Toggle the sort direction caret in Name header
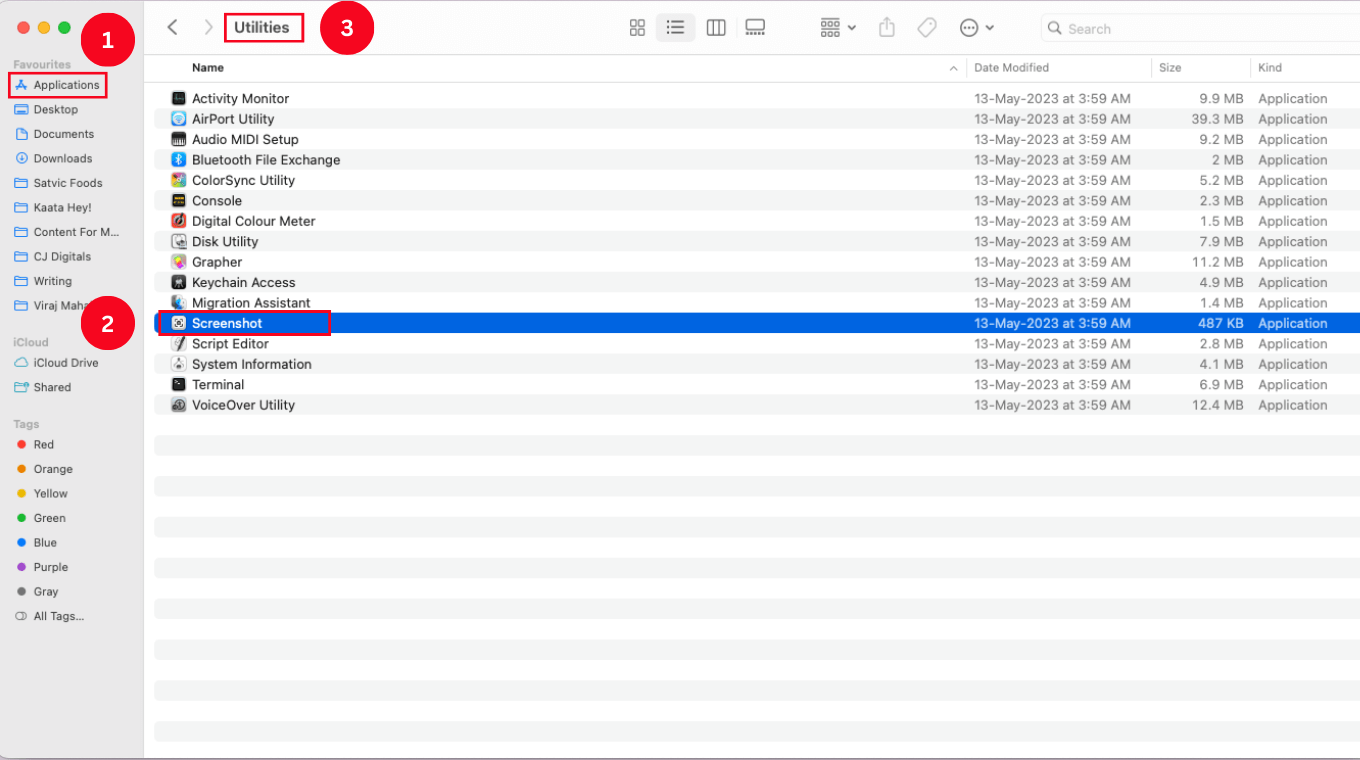 pos(953,68)
